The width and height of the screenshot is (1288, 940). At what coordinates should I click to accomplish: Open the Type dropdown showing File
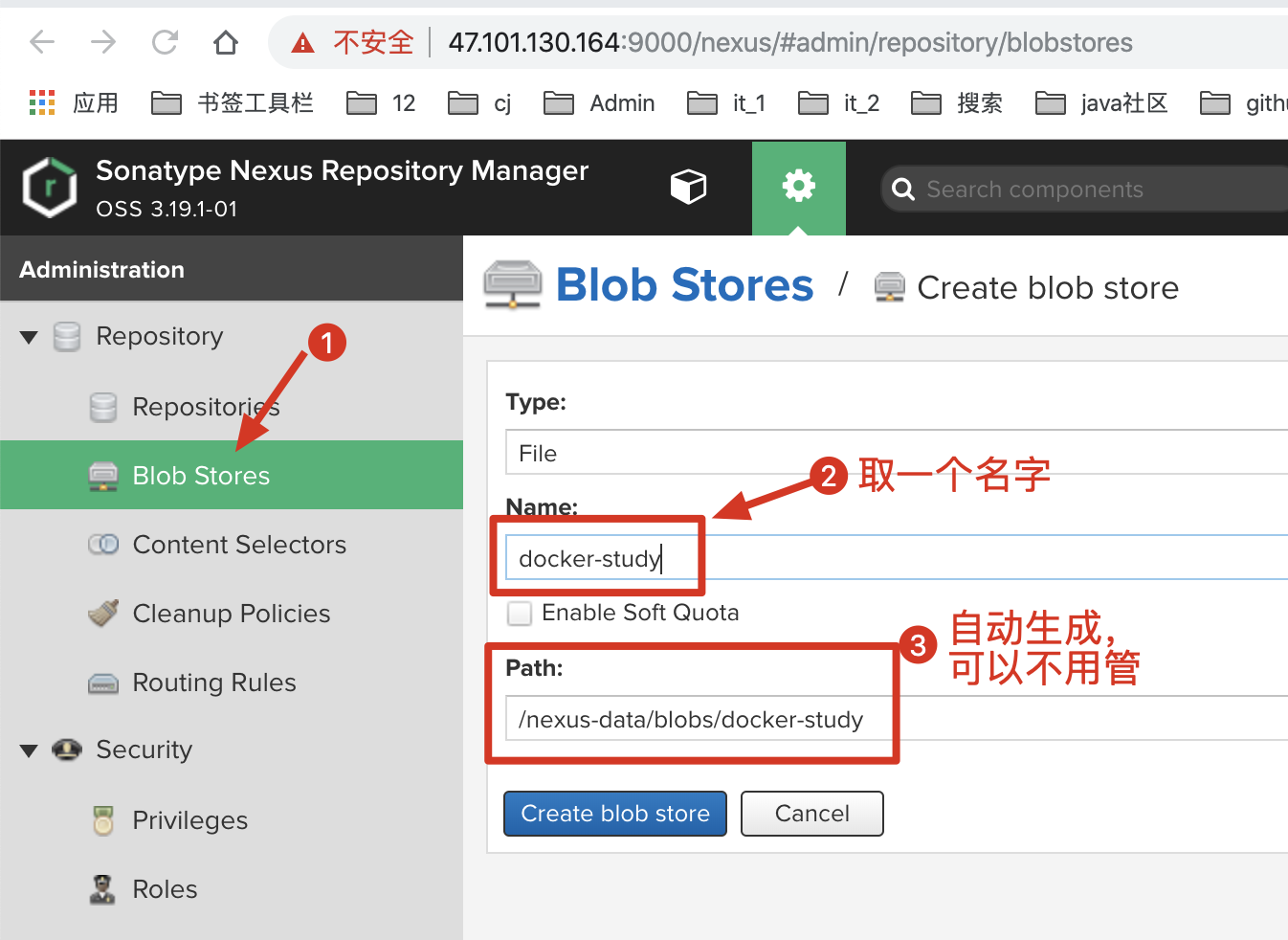[897, 453]
